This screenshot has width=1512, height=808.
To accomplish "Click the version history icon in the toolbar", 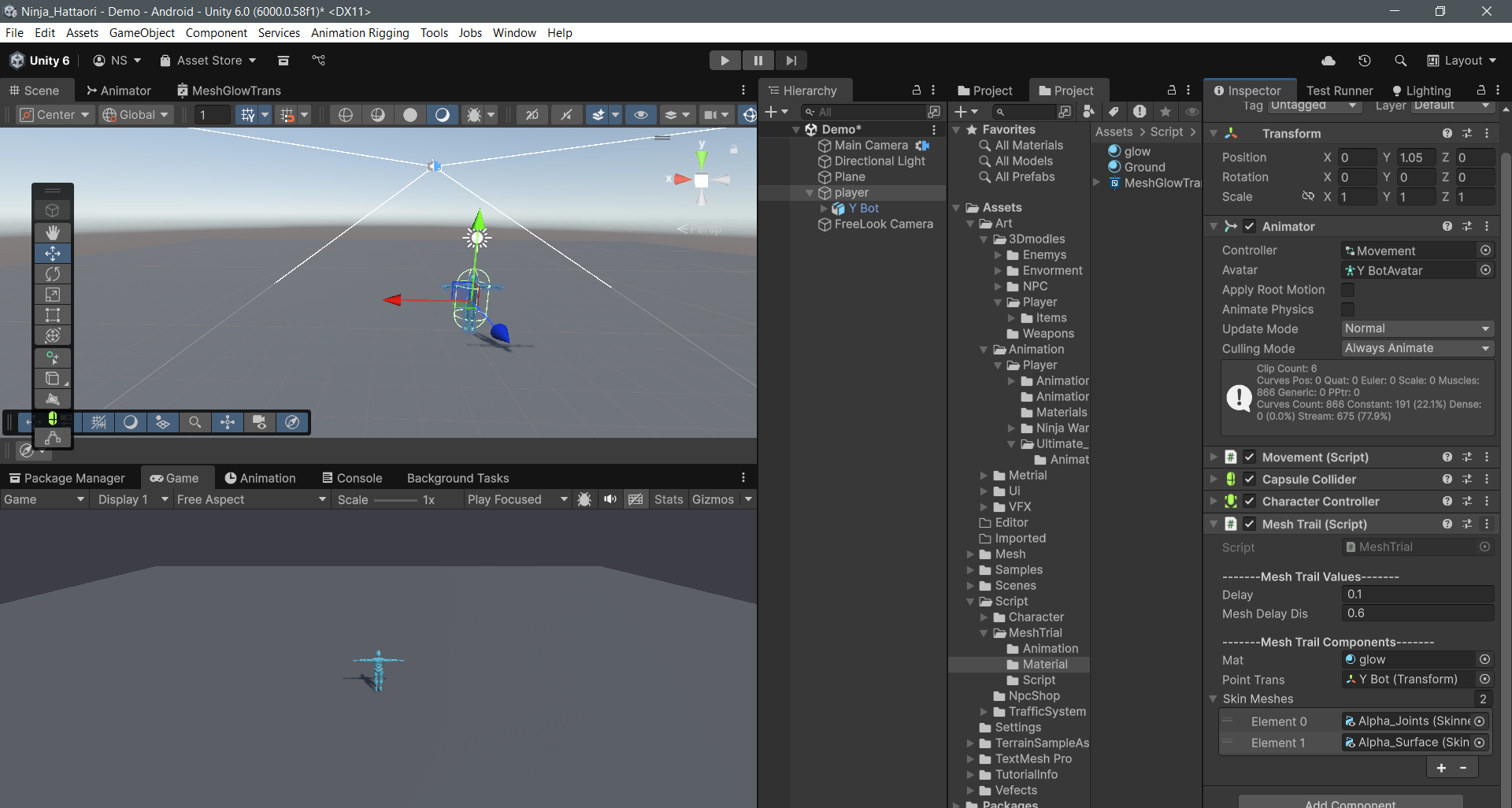I will click(1365, 61).
